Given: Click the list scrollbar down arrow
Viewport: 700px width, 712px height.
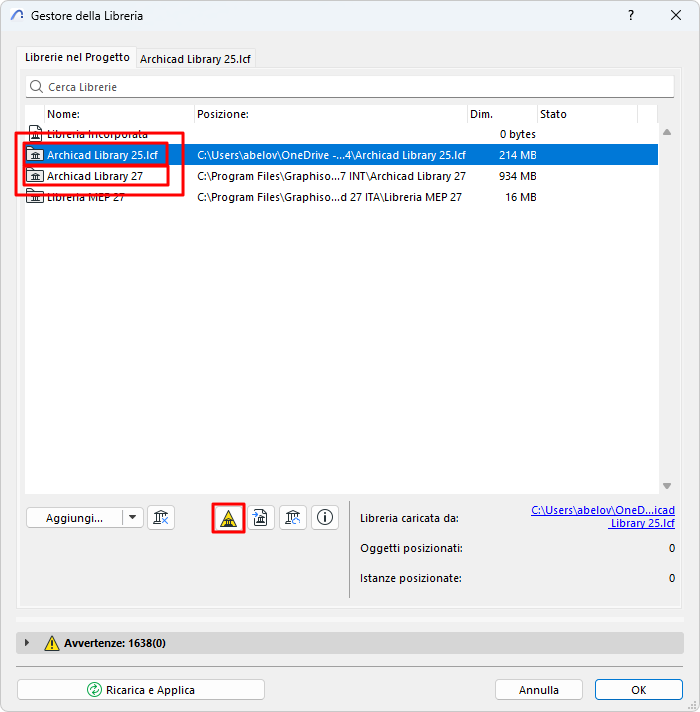Looking at the screenshot, I should coord(667,486).
